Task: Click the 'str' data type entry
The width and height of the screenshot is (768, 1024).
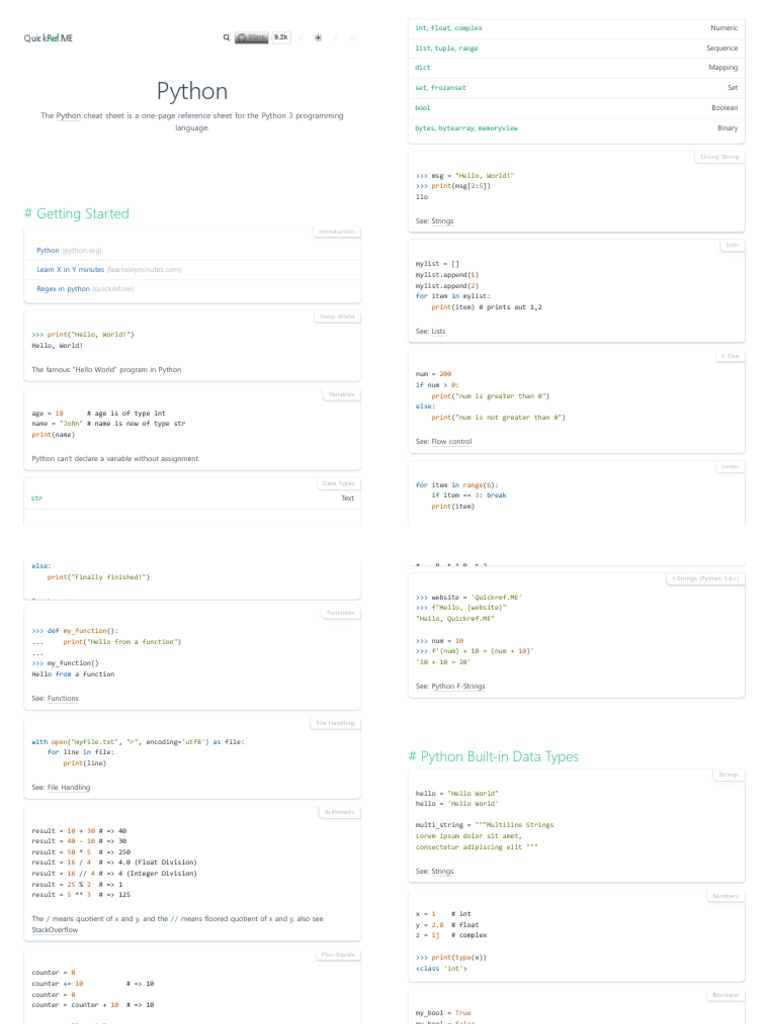Action: pos(37,498)
